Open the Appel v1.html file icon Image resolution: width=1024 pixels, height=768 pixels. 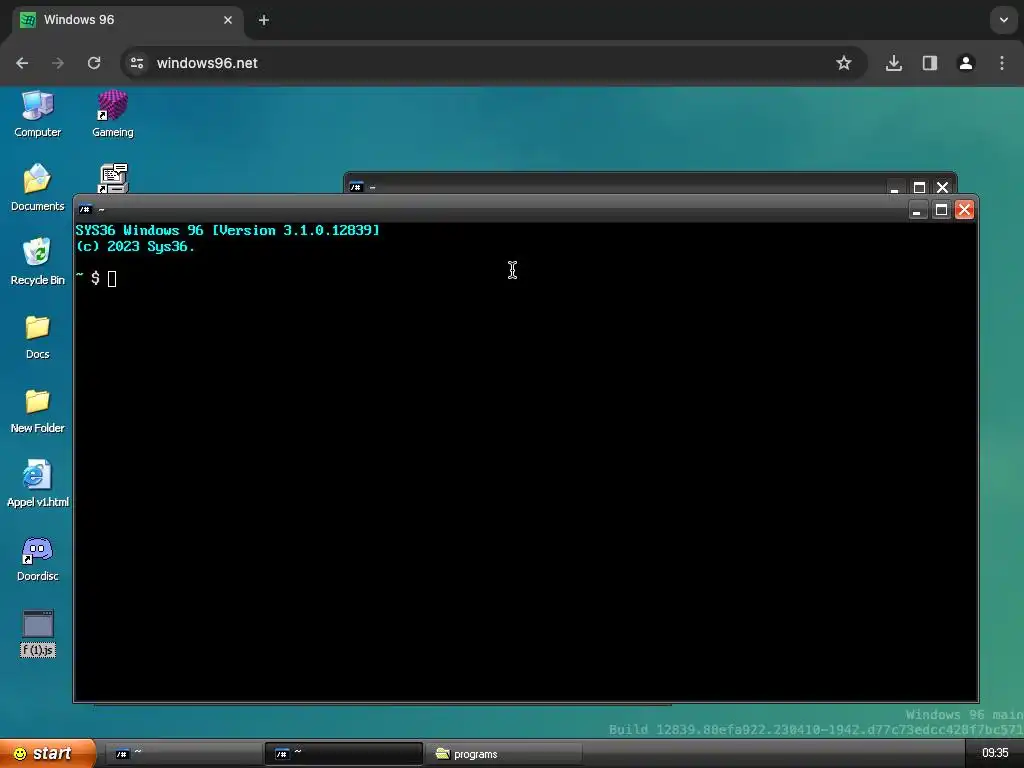[x=37, y=484]
